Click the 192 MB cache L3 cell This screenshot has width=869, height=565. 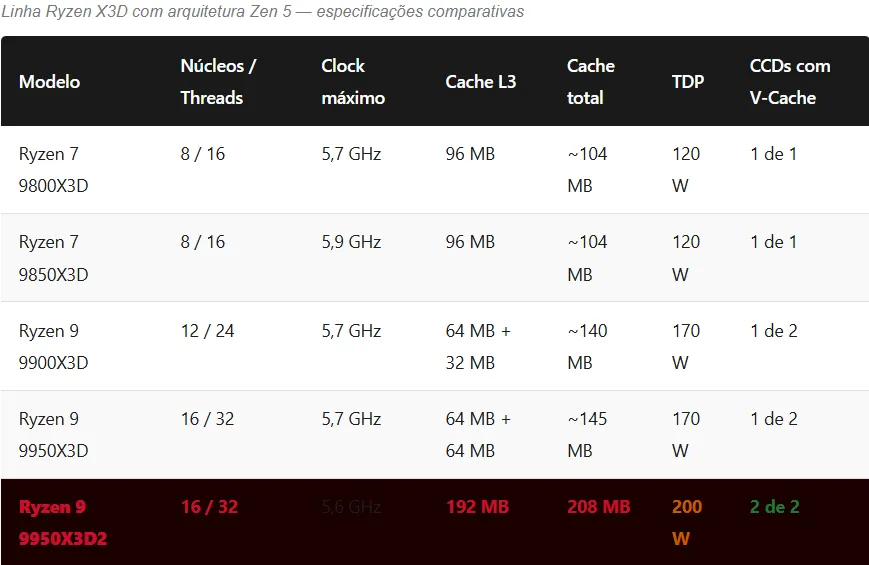[477, 507]
